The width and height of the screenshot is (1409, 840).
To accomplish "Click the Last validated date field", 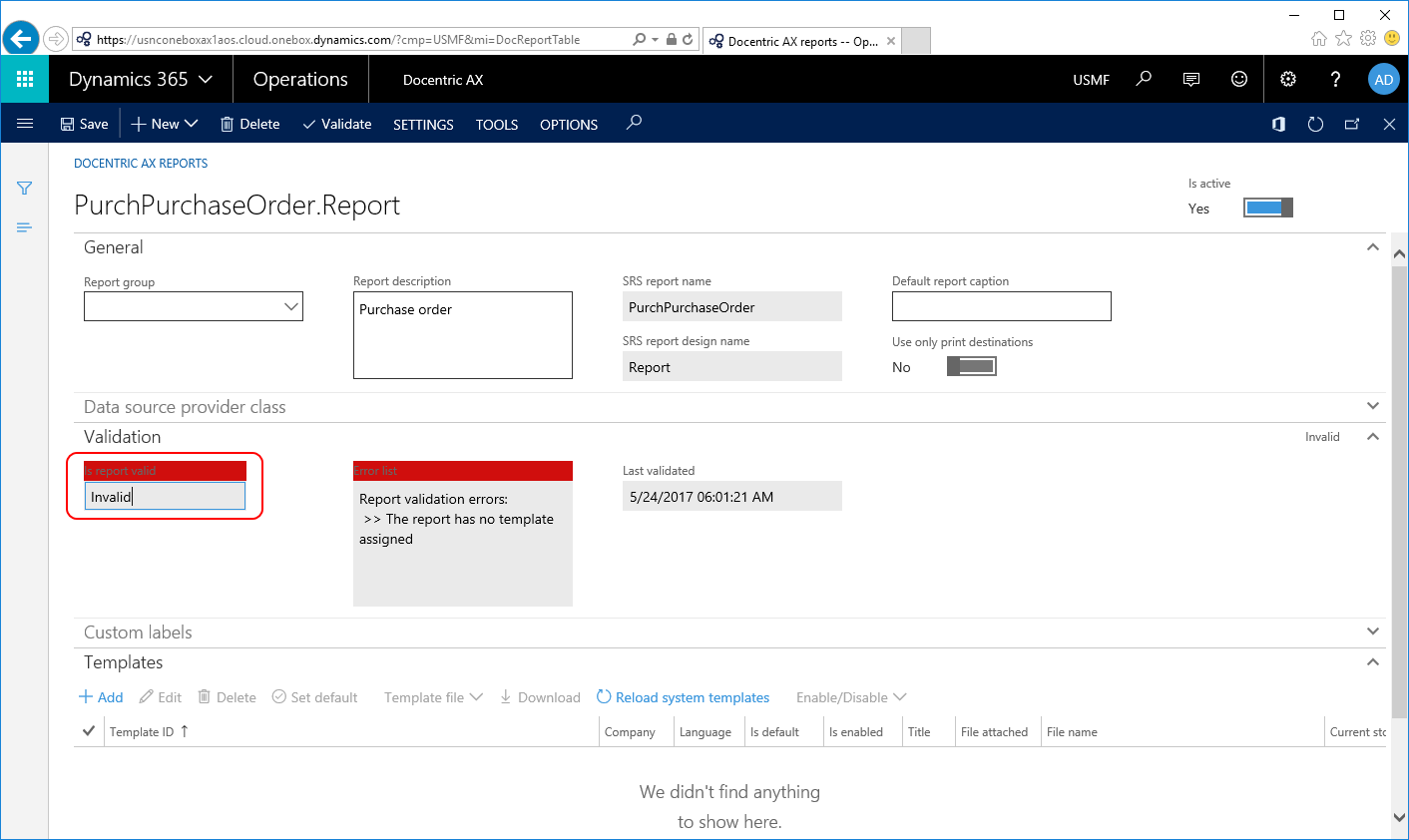I will coord(732,496).
